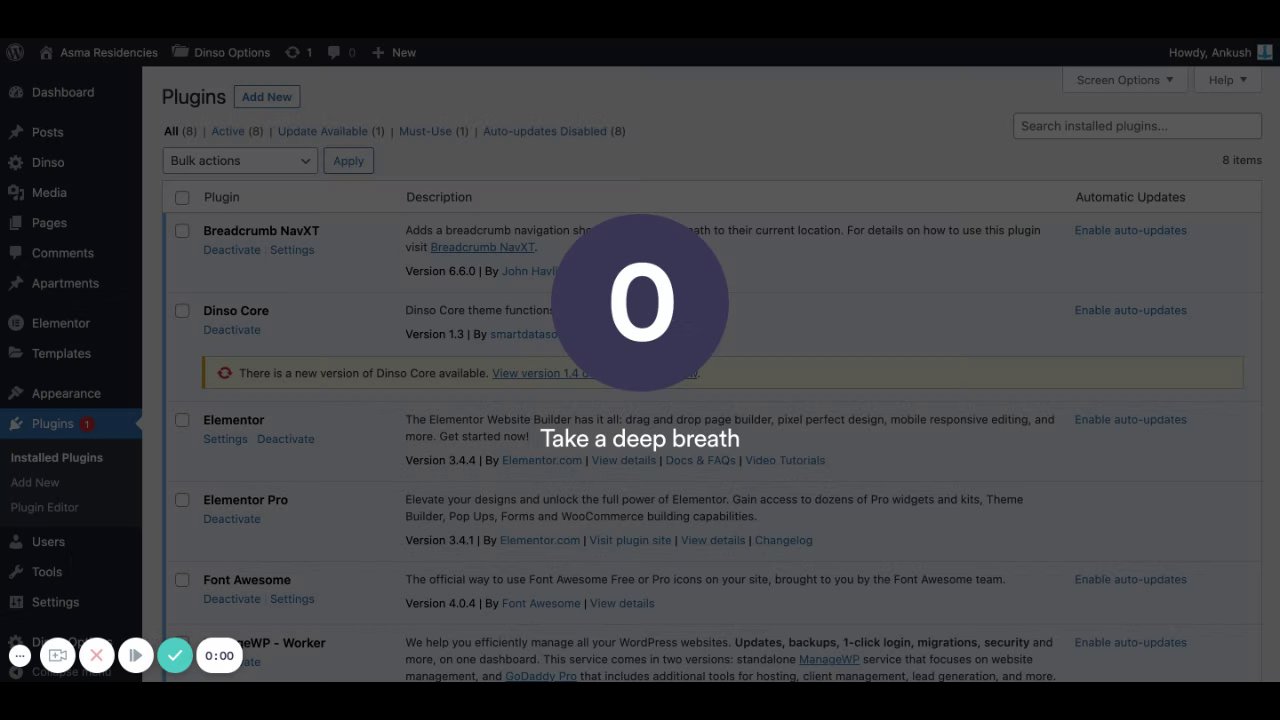The width and height of the screenshot is (1280, 720).
Task: Select the Elementor Pro checkbox
Action: tap(182, 500)
